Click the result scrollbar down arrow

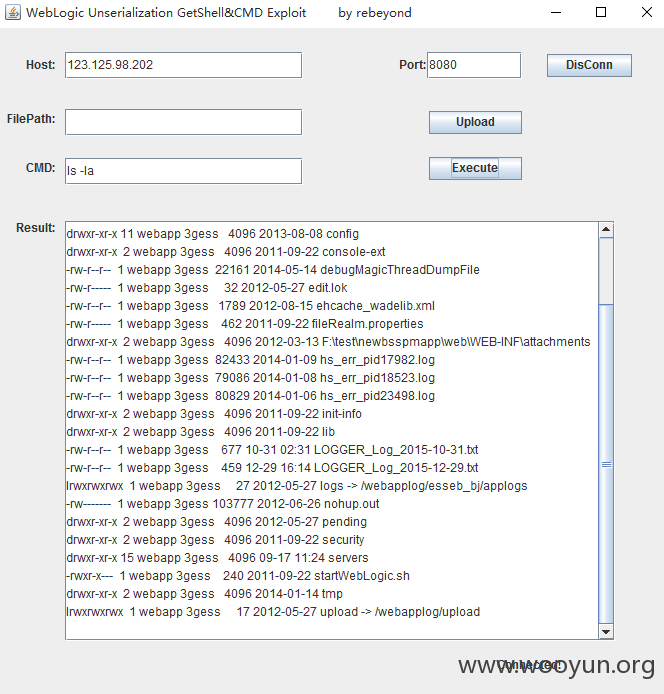[606, 632]
